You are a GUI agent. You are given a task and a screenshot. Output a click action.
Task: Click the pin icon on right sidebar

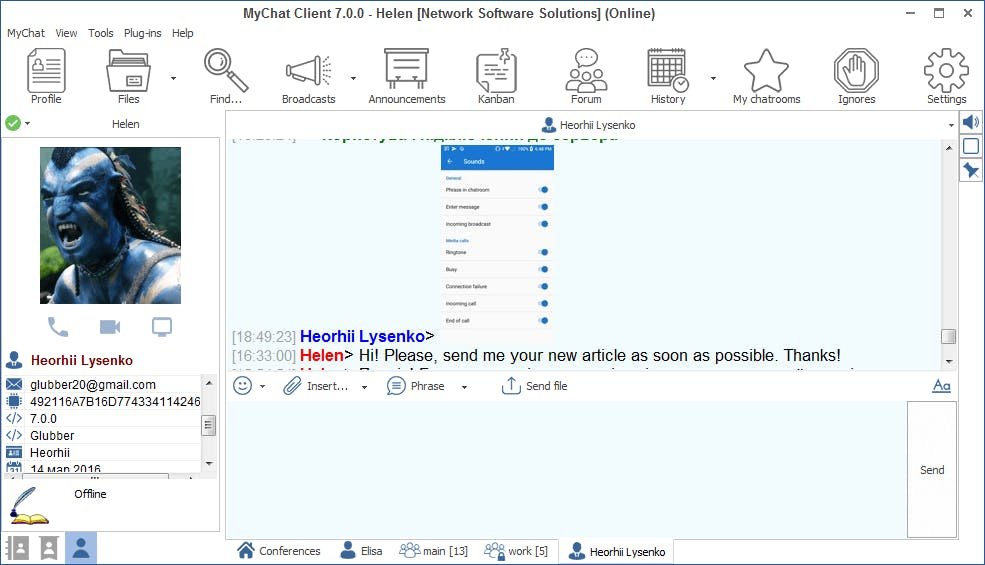pos(971,170)
